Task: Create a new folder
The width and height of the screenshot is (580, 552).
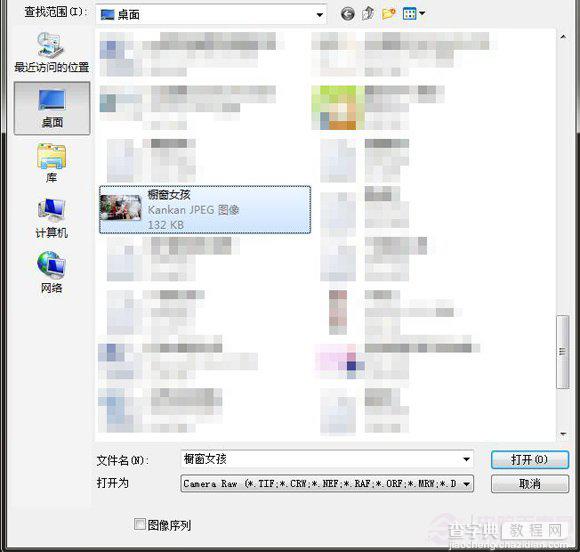Action: coord(388,14)
